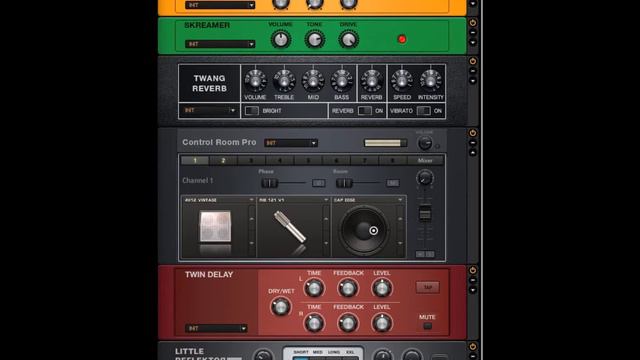Click the Twin Delay TAP button
Viewport: 640px width, 360px height.
point(428,287)
